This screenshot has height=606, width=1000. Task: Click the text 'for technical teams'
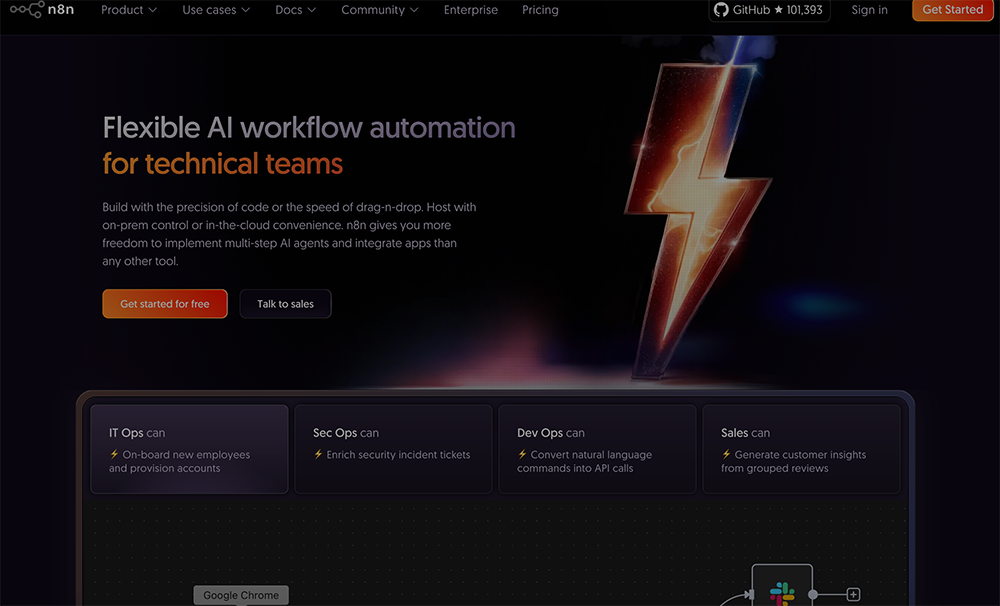tap(223, 164)
